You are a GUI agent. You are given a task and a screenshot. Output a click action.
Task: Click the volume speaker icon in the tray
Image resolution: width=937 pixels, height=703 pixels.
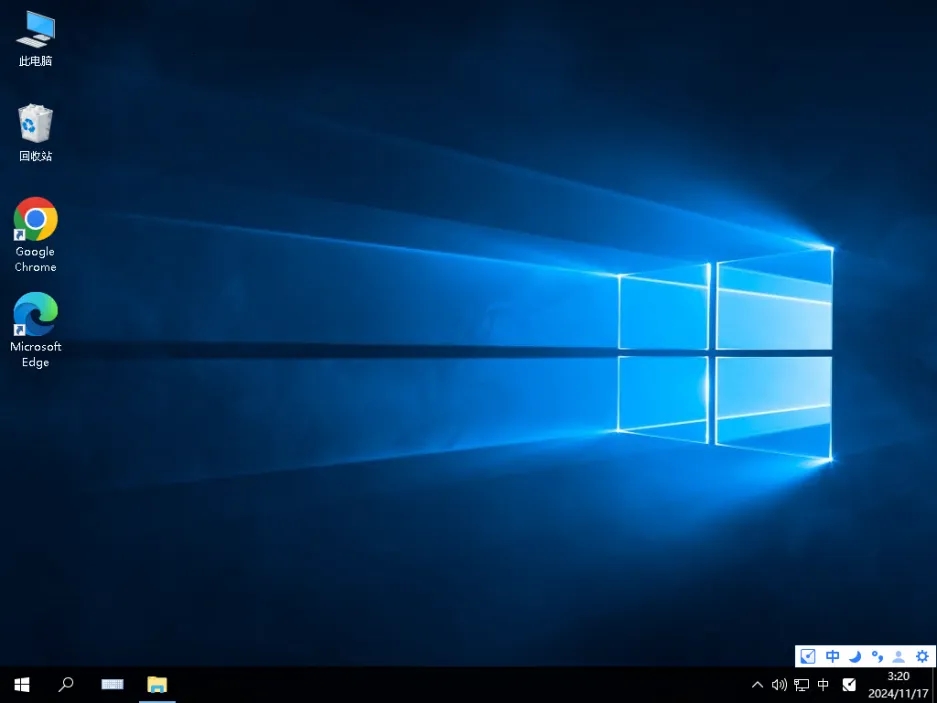pyautogui.click(x=779, y=685)
